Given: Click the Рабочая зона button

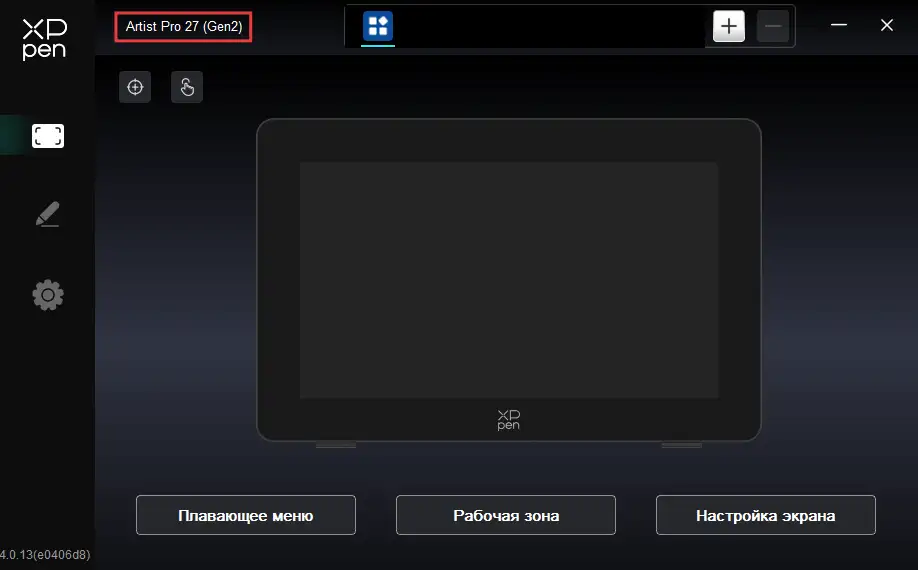Looking at the screenshot, I should pos(506,515).
